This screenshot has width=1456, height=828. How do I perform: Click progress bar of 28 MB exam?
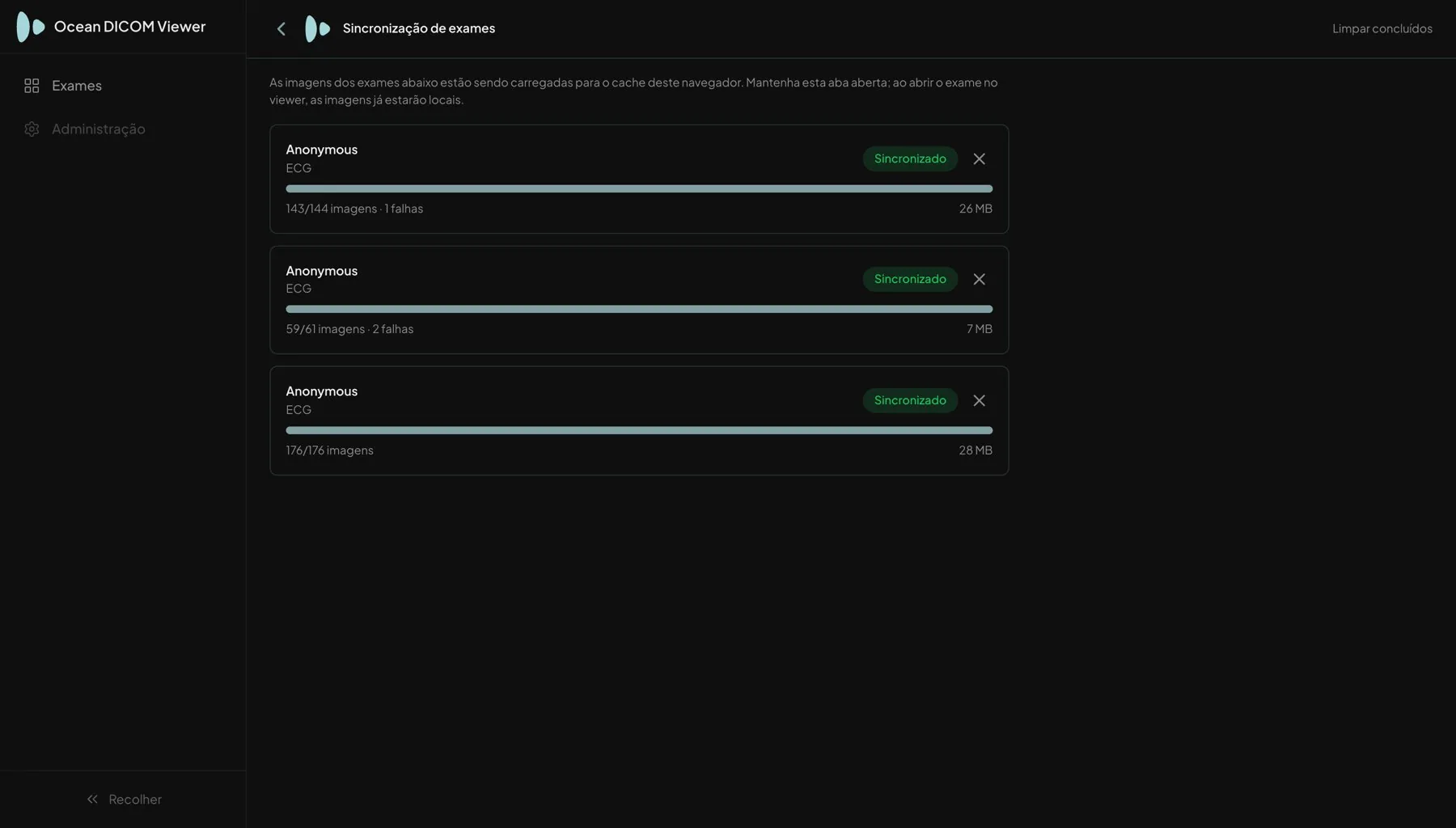click(x=639, y=430)
